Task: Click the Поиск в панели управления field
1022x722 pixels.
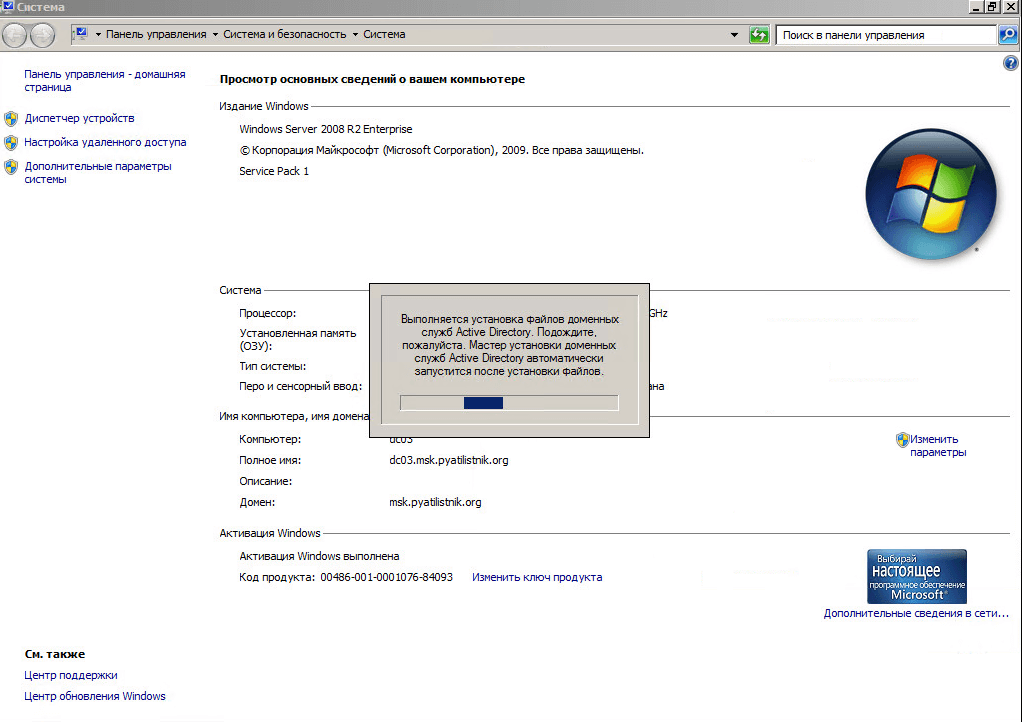Action: coord(885,35)
